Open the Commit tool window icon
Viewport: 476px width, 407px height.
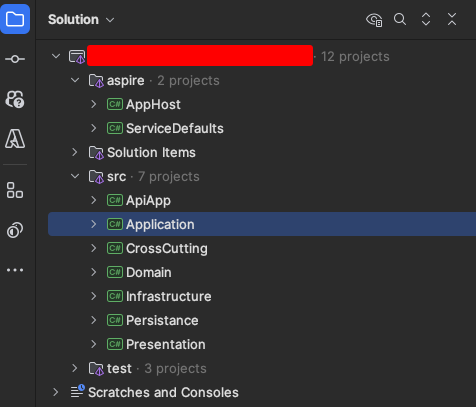point(15,59)
